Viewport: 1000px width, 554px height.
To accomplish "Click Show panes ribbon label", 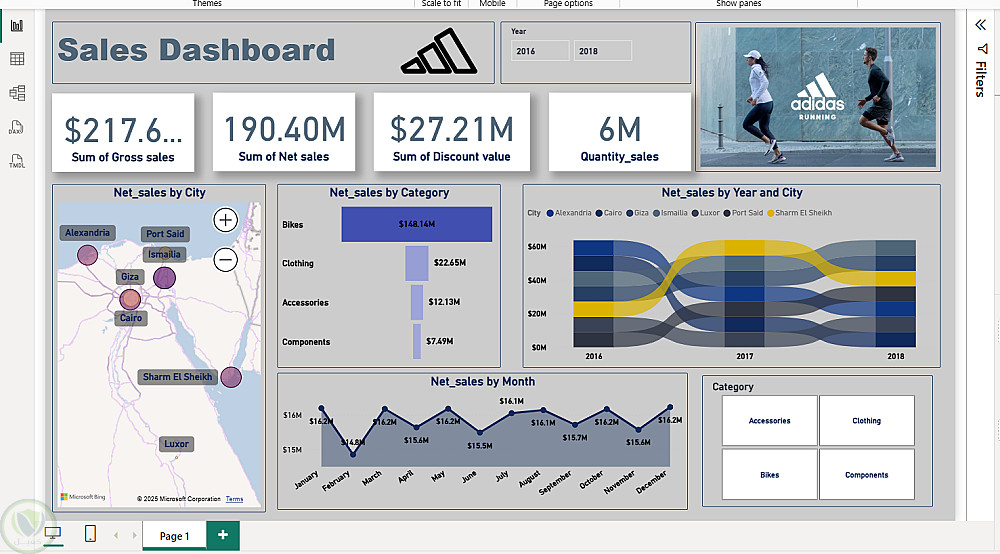I will coord(739,3).
